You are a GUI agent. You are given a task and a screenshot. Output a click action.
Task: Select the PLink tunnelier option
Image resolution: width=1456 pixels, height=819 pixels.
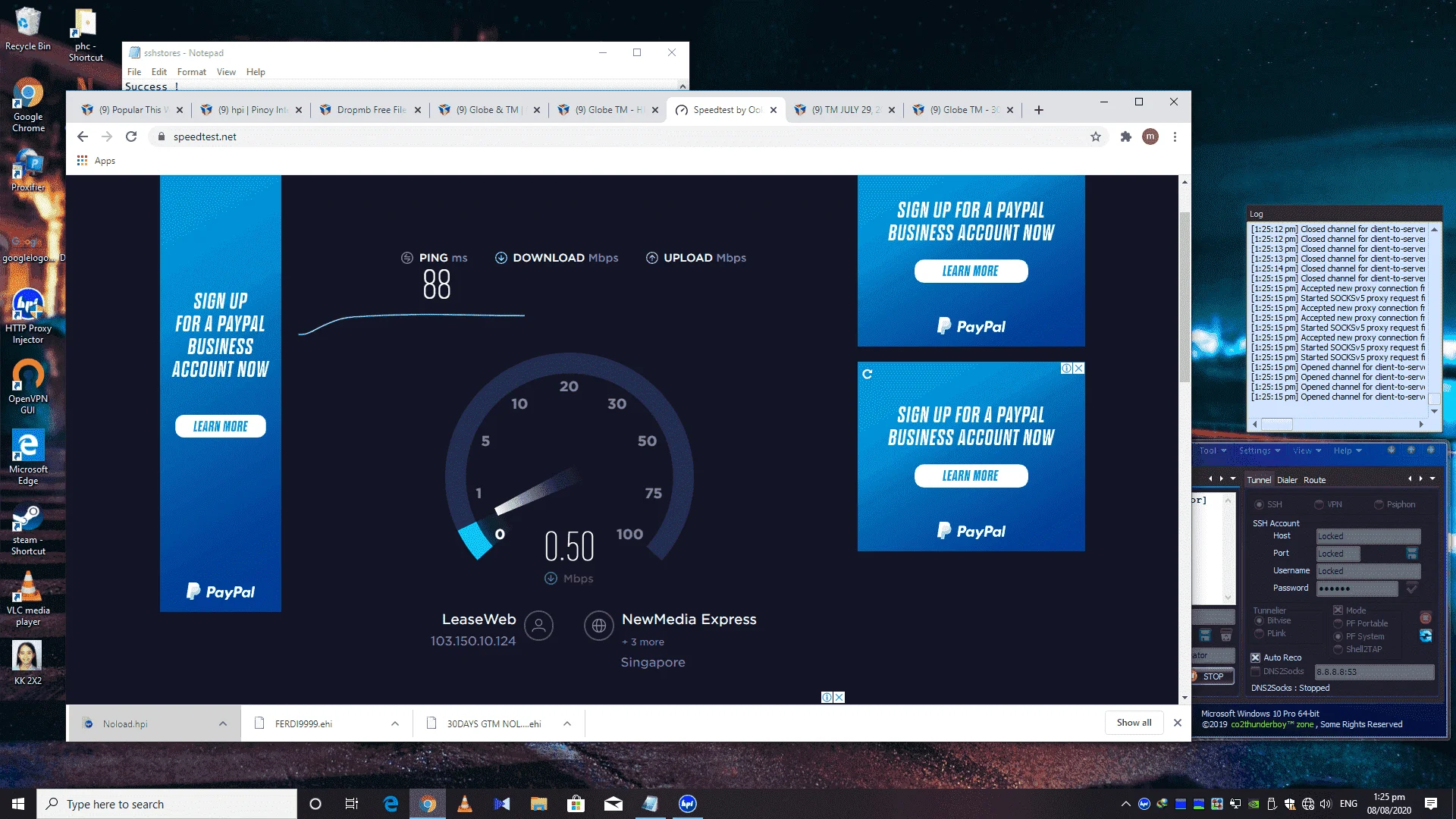(1259, 633)
